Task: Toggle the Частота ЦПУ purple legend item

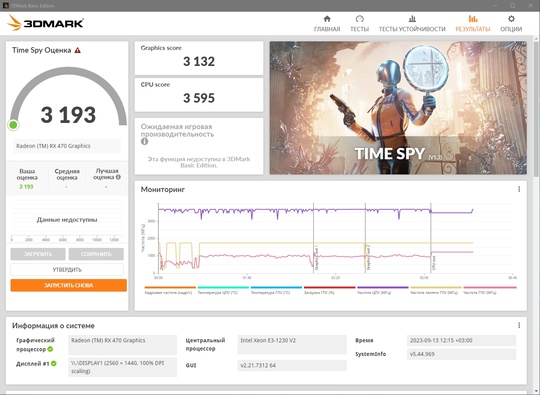Action: tap(383, 290)
